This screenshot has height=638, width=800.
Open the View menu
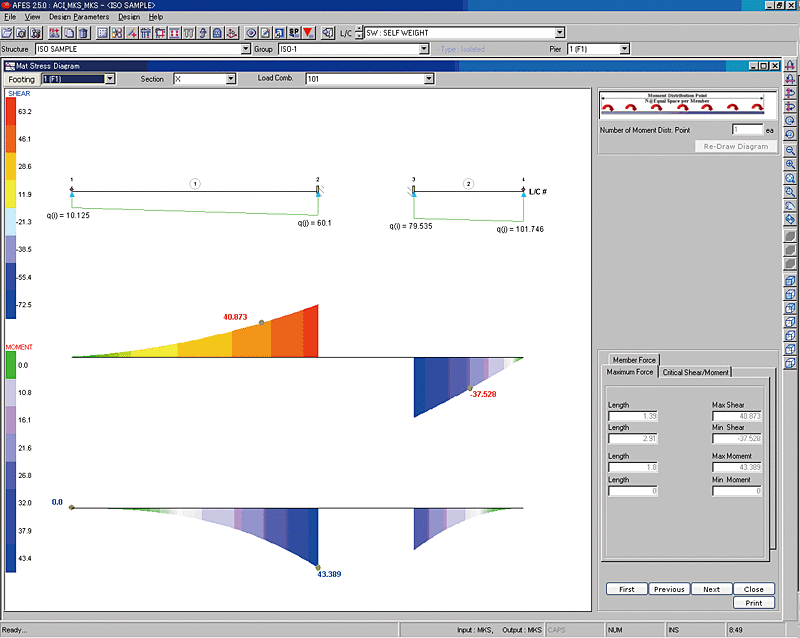click(32, 17)
